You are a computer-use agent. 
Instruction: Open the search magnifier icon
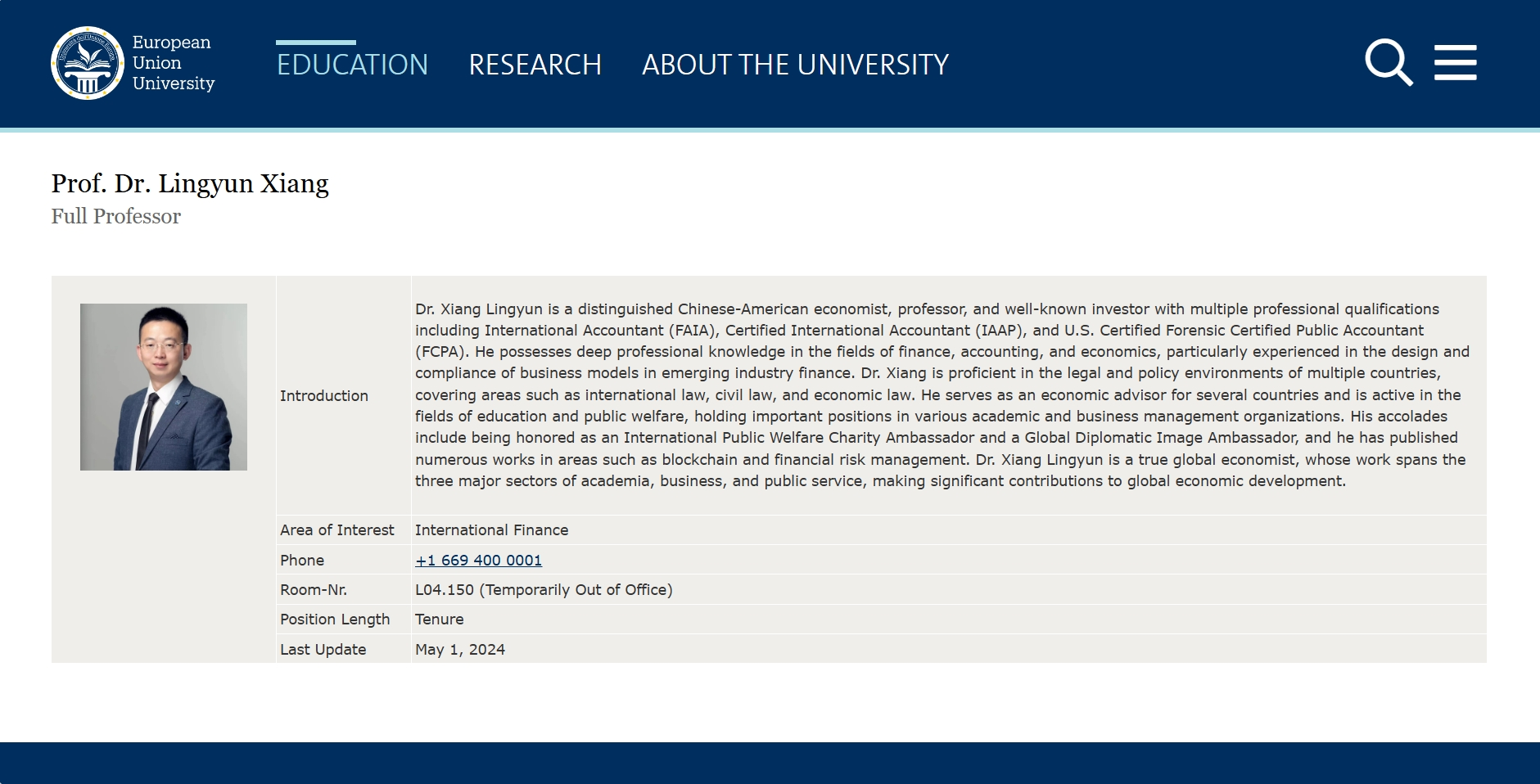pos(1389,62)
